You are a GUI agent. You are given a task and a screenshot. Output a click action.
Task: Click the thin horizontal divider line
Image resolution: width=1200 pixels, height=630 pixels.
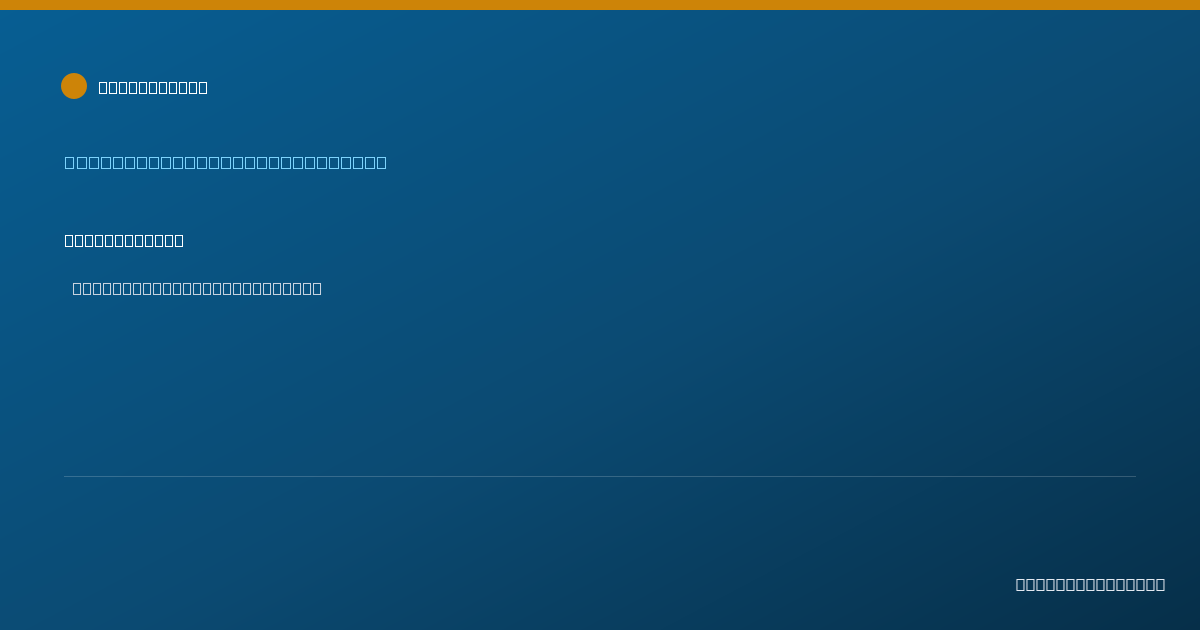pyautogui.click(x=600, y=476)
